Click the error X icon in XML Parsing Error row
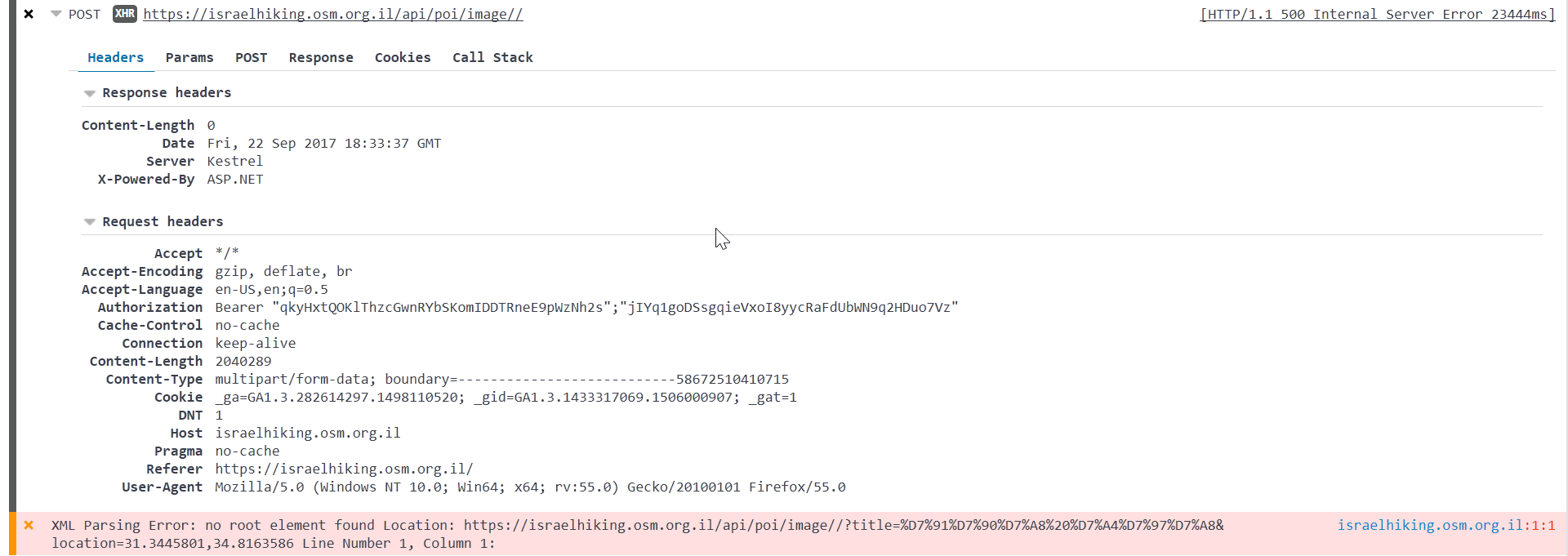1568x556 pixels. 29,525
